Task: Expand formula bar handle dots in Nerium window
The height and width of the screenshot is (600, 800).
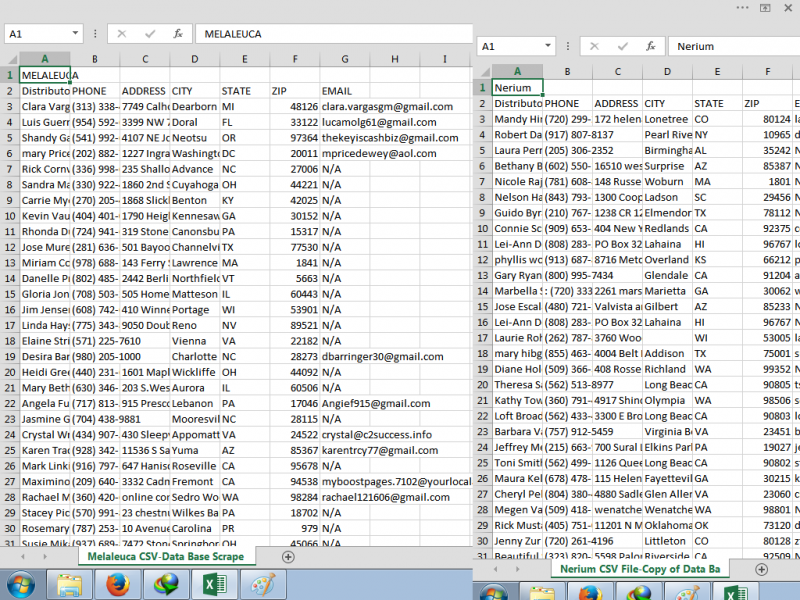Action: tap(567, 46)
